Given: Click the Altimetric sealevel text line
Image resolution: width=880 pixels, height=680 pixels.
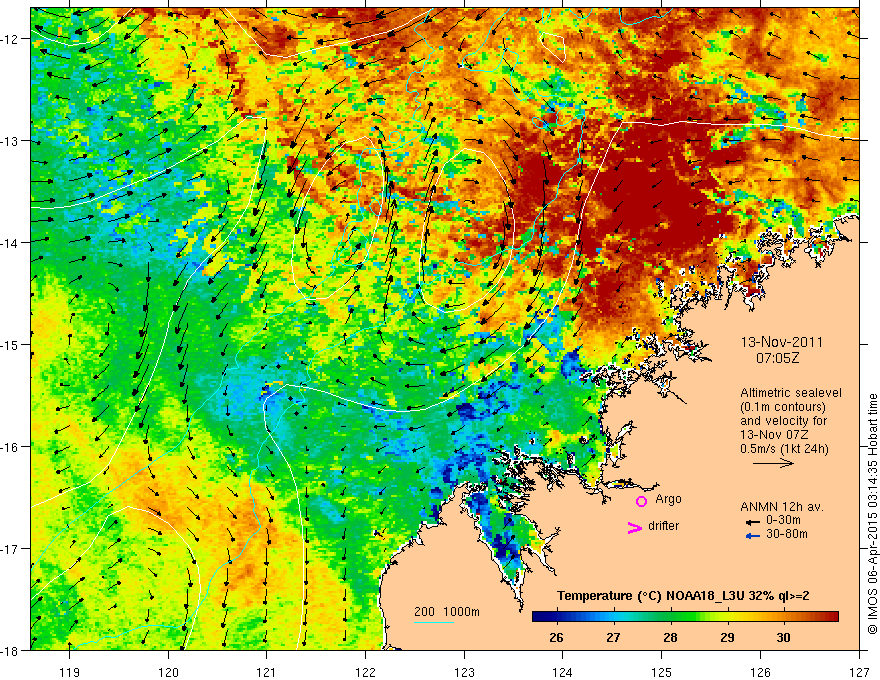Looking at the screenshot, I should pyautogui.click(x=791, y=393).
